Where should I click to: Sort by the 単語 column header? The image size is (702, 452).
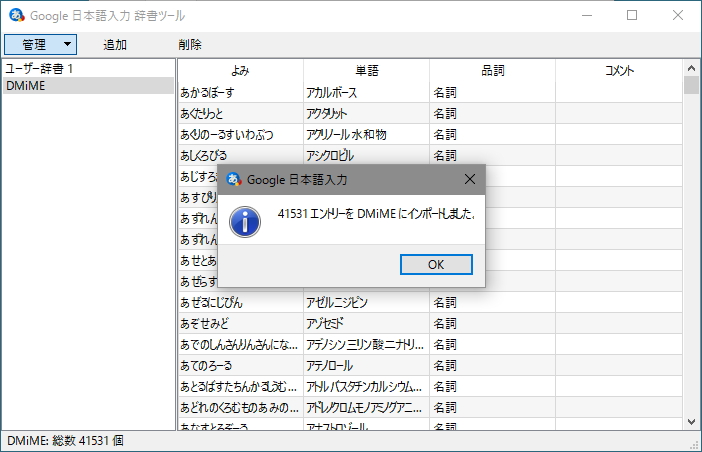pyautogui.click(x=367, y=71)
